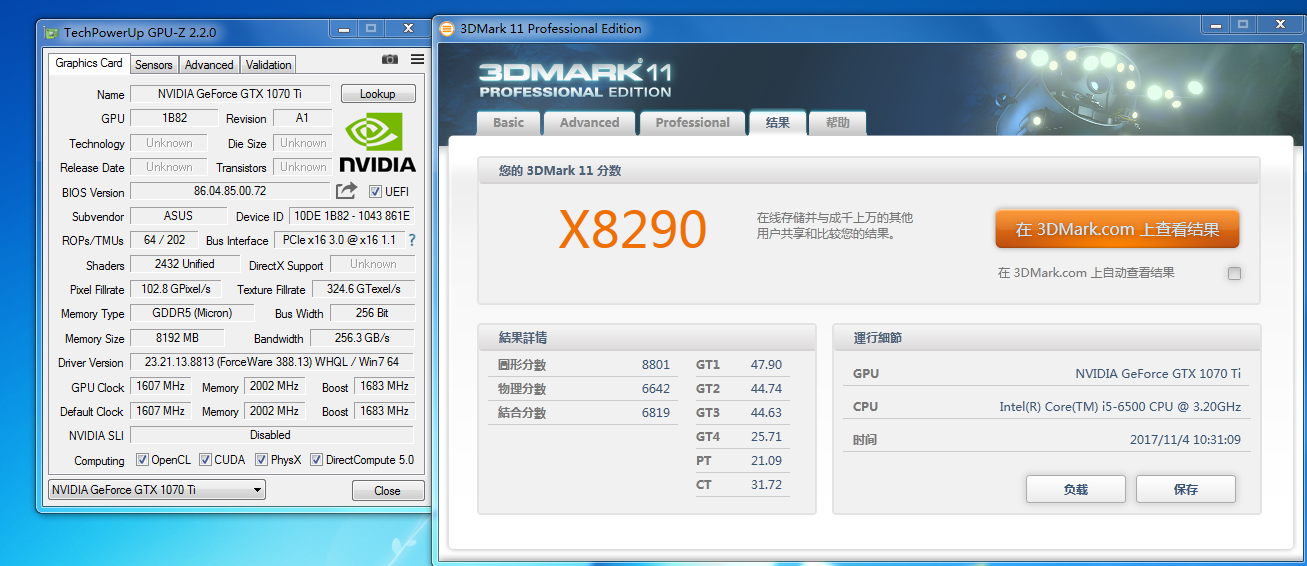Click the GT2 result 44.74
This screenshot has width=1307, height=566.
click(766, 389)
